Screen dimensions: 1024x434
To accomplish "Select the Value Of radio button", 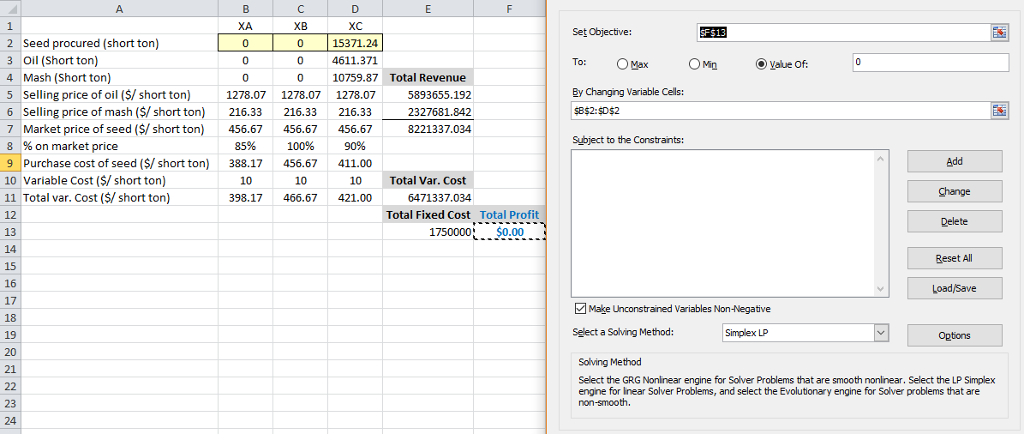I will [762, 64].
